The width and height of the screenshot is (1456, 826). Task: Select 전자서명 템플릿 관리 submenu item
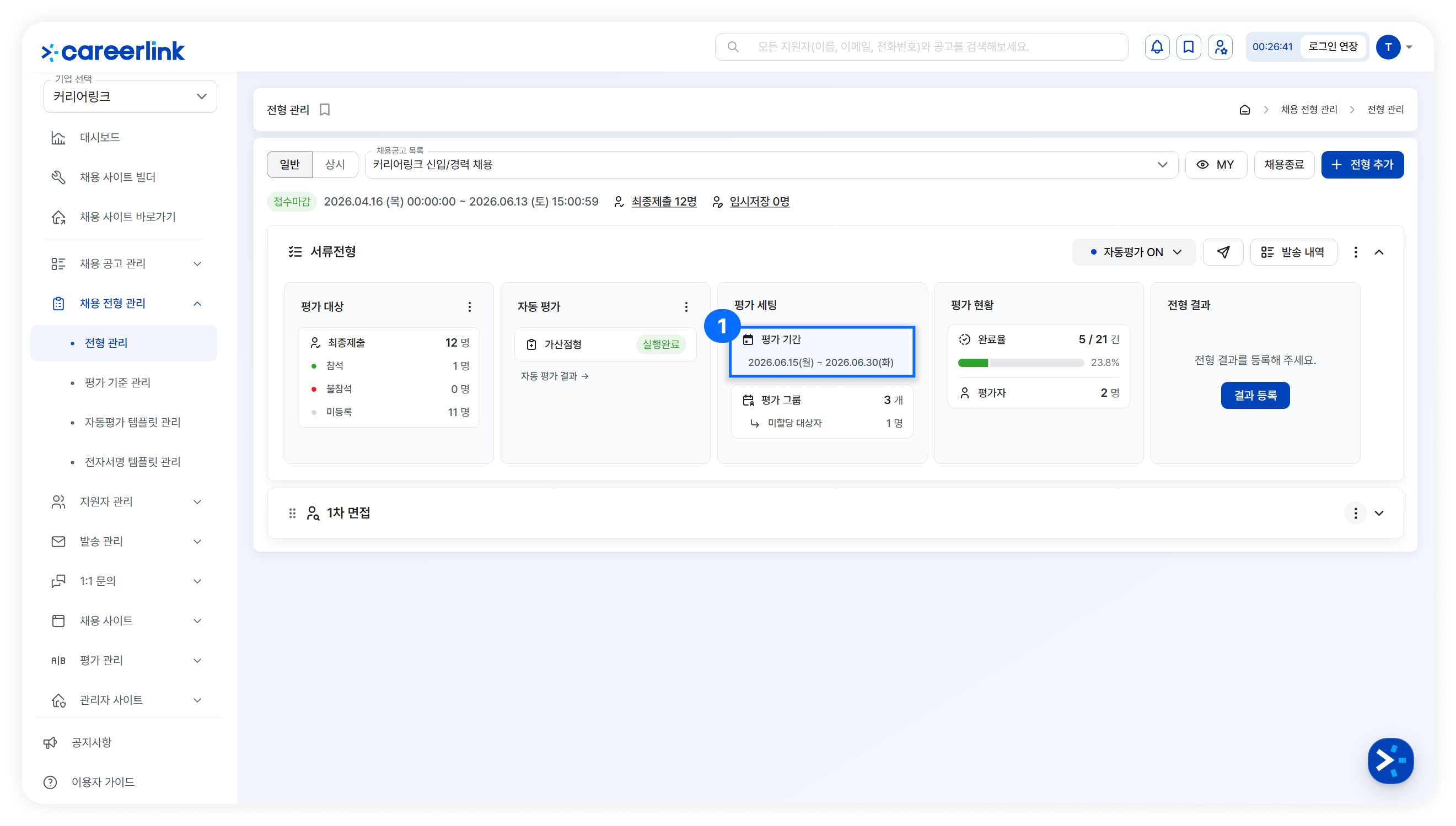(123, 462)
